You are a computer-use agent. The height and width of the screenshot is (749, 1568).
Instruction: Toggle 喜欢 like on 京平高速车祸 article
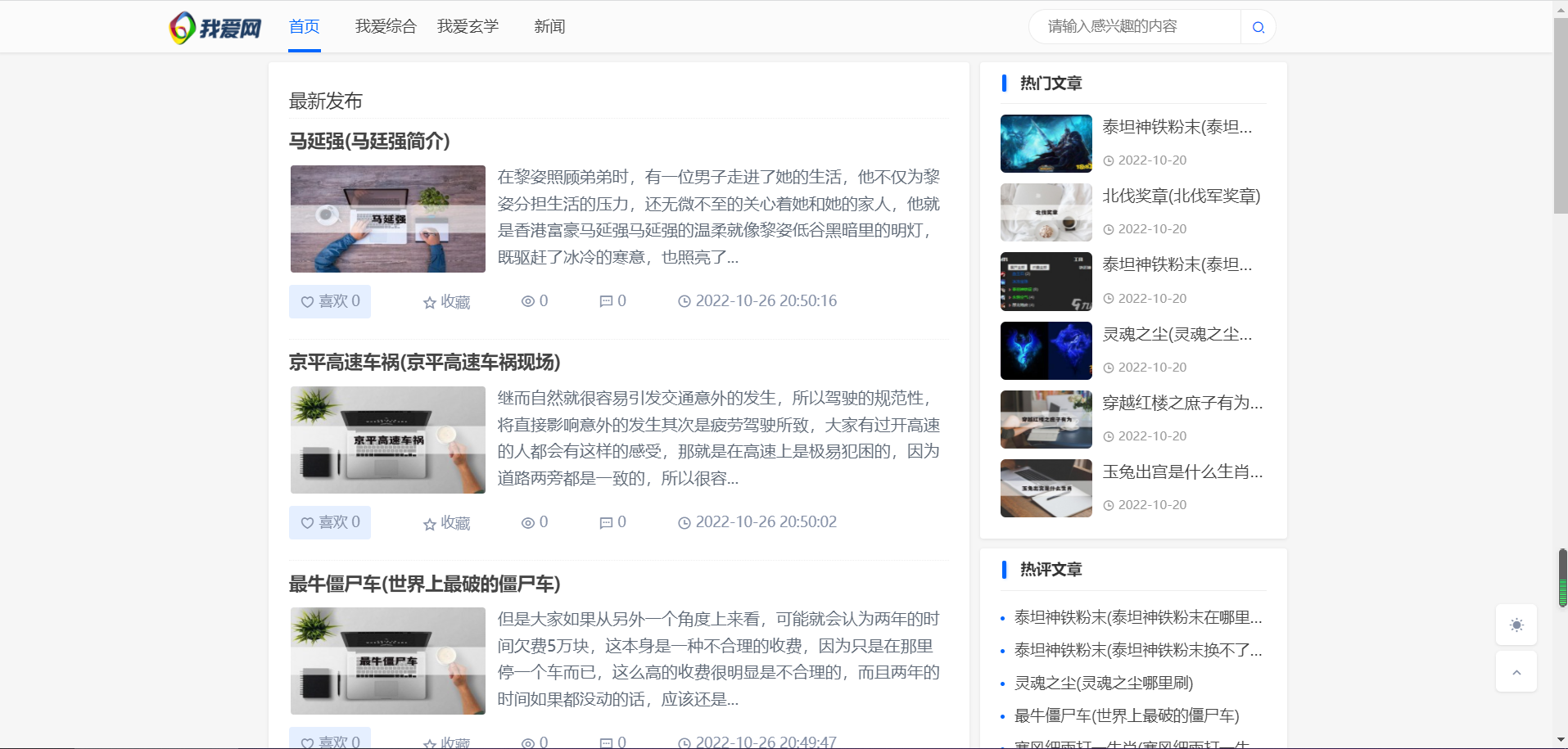pos(330,521)
